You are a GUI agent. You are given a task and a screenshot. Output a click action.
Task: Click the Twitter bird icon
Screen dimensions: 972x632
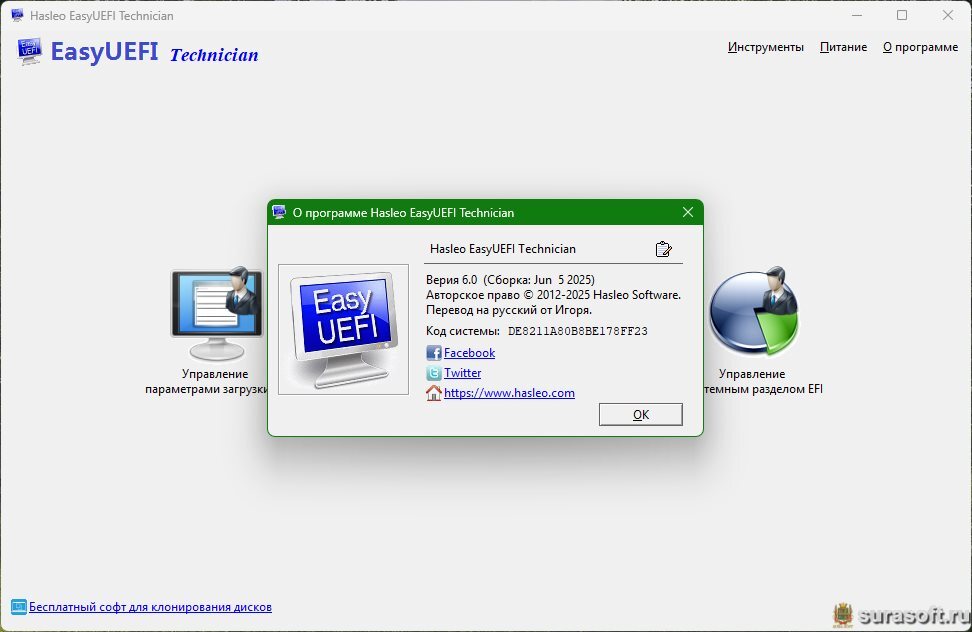click(434, 373)
